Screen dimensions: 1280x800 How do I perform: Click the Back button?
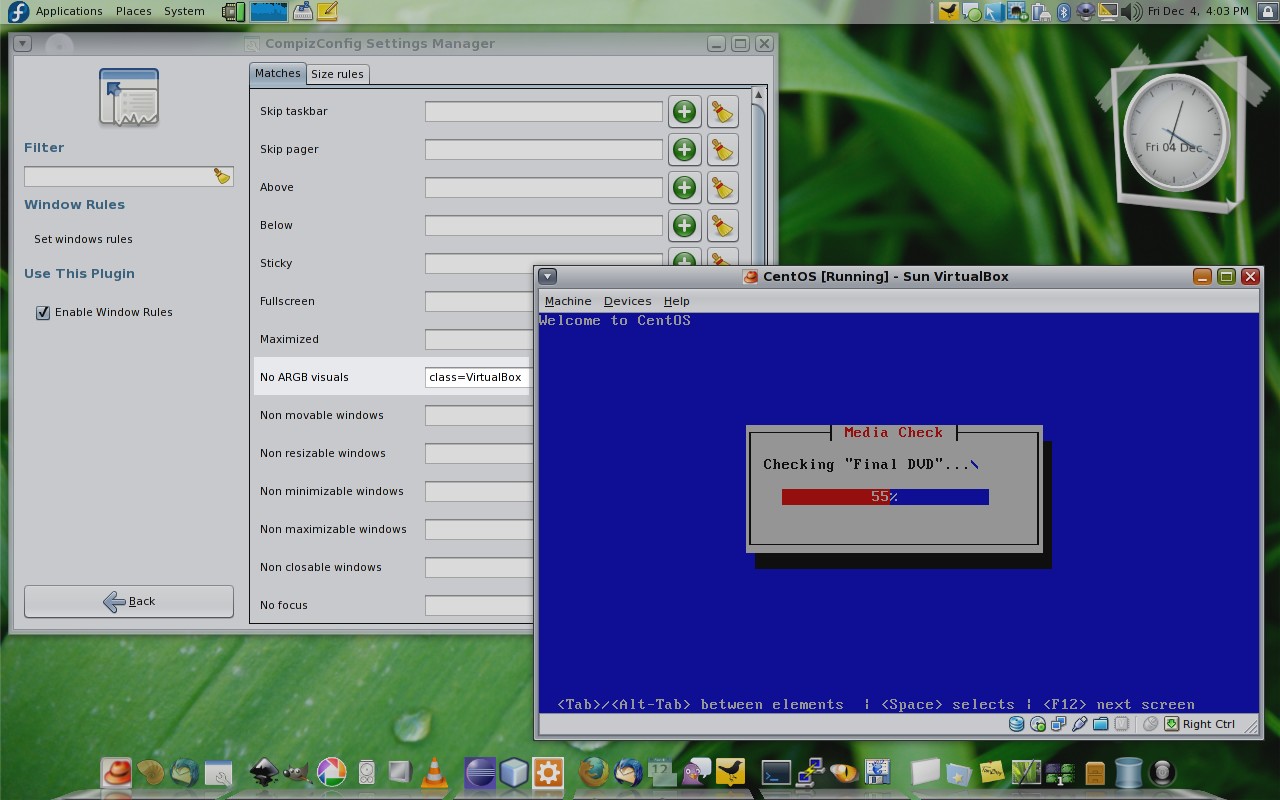point(129,601)
